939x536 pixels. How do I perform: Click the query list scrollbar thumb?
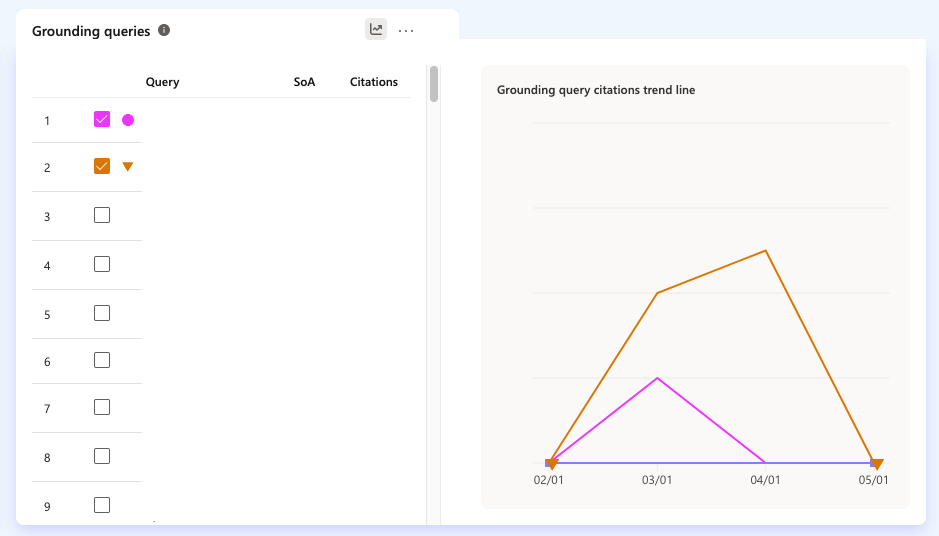click(434, 84)
